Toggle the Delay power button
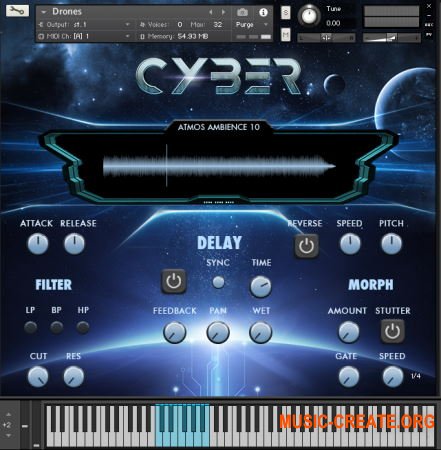The height and width of the screenshot is (450, 441). tap(174, 281)
